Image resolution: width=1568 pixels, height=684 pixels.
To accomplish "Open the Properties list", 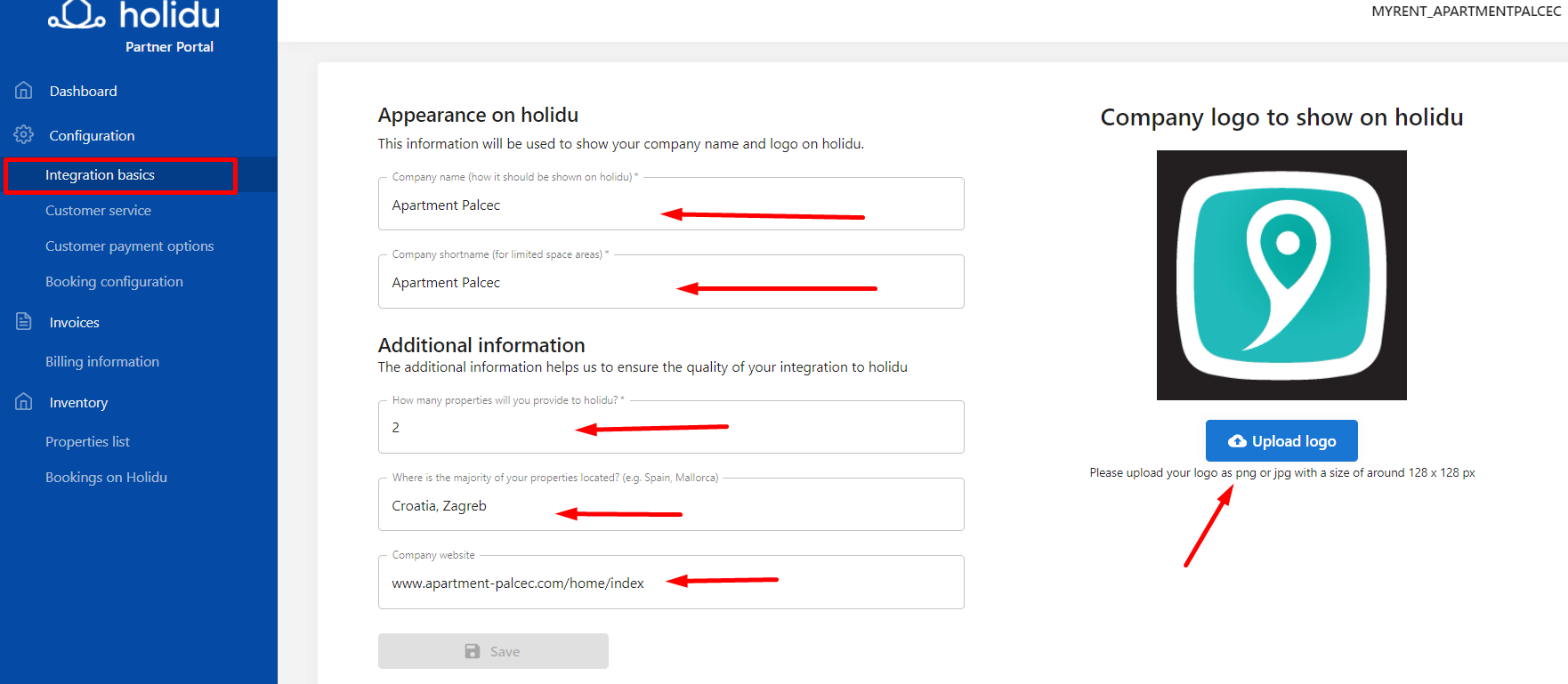I will [87, 442].
